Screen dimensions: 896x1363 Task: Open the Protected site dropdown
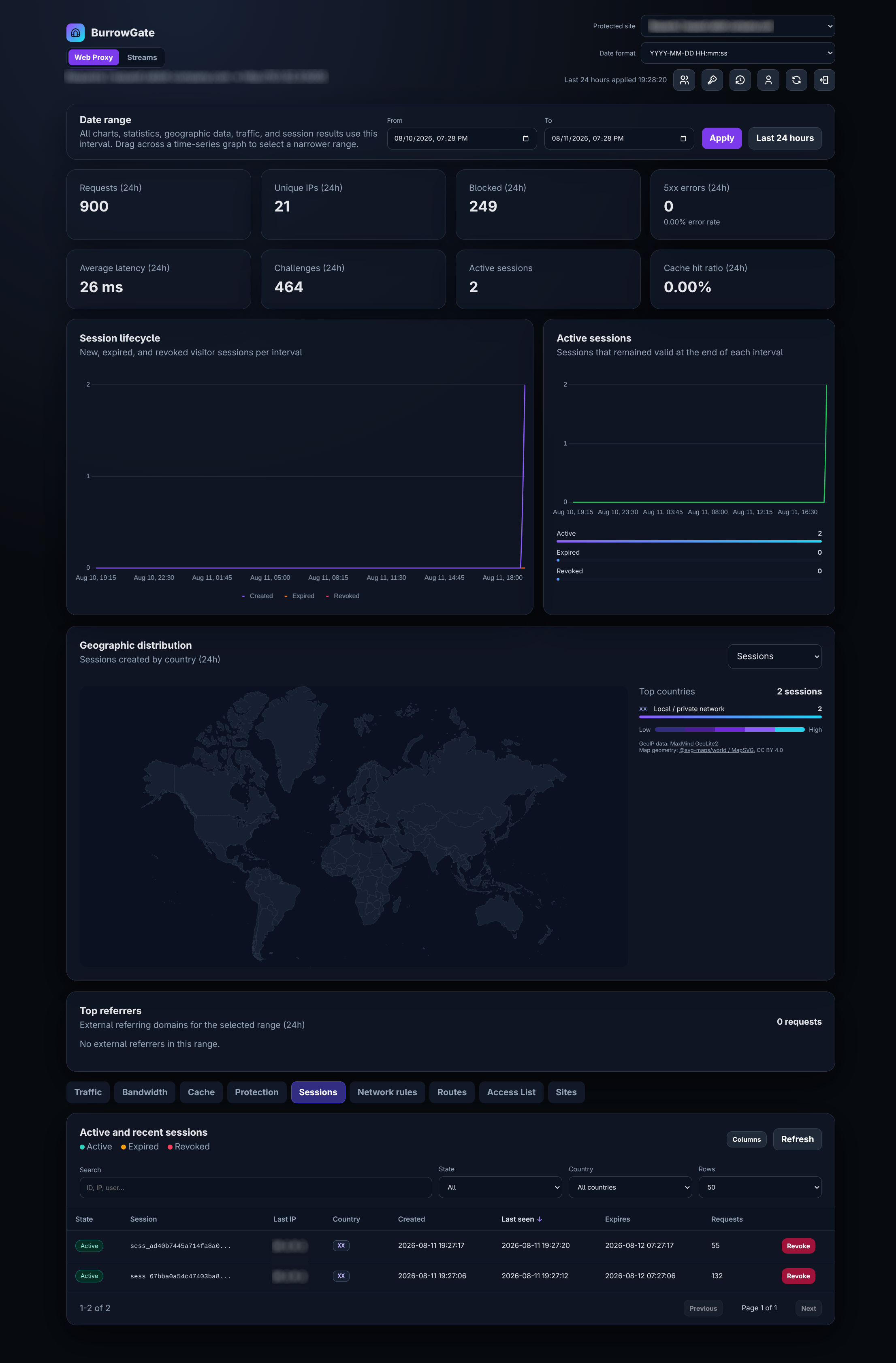click(x=737, y=26)
